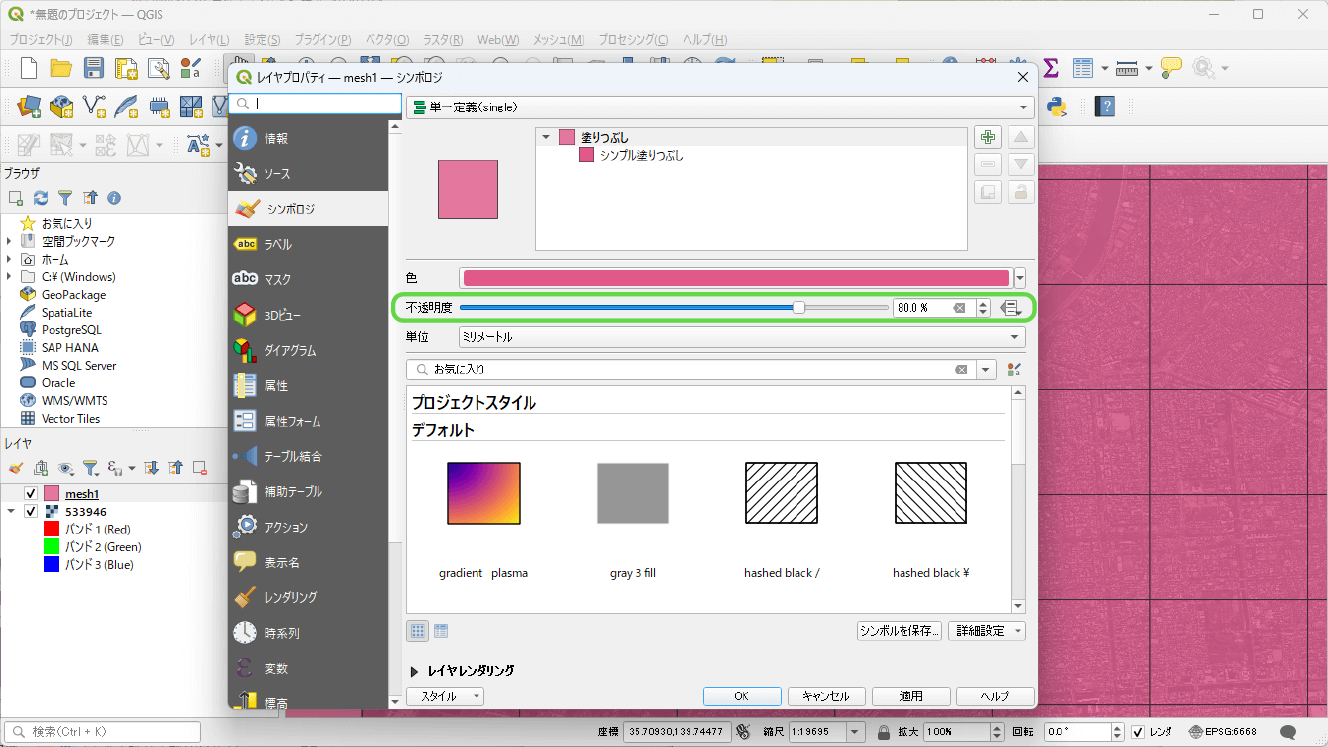This screenshot has width=1328, height=747.
Task: Open the style manager icon beside search
Action: tap(1015, 370)
